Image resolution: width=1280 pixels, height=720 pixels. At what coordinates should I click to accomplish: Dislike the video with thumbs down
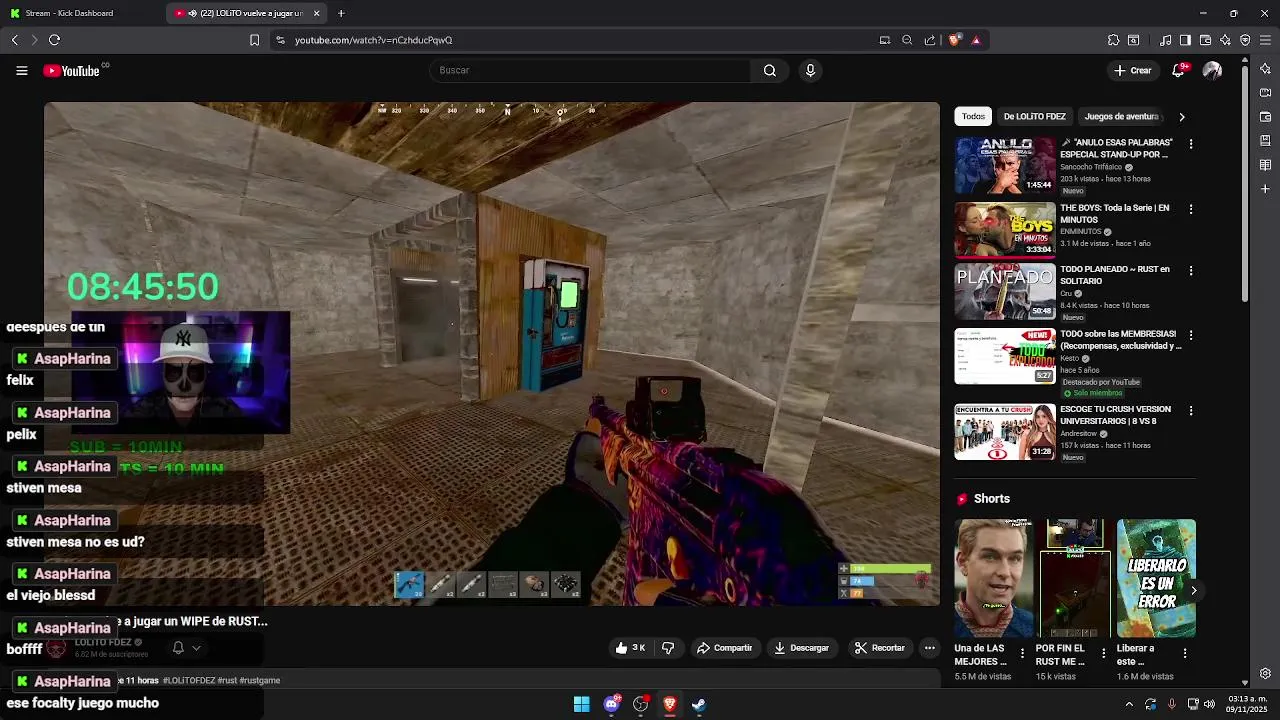tap(668, 648)
